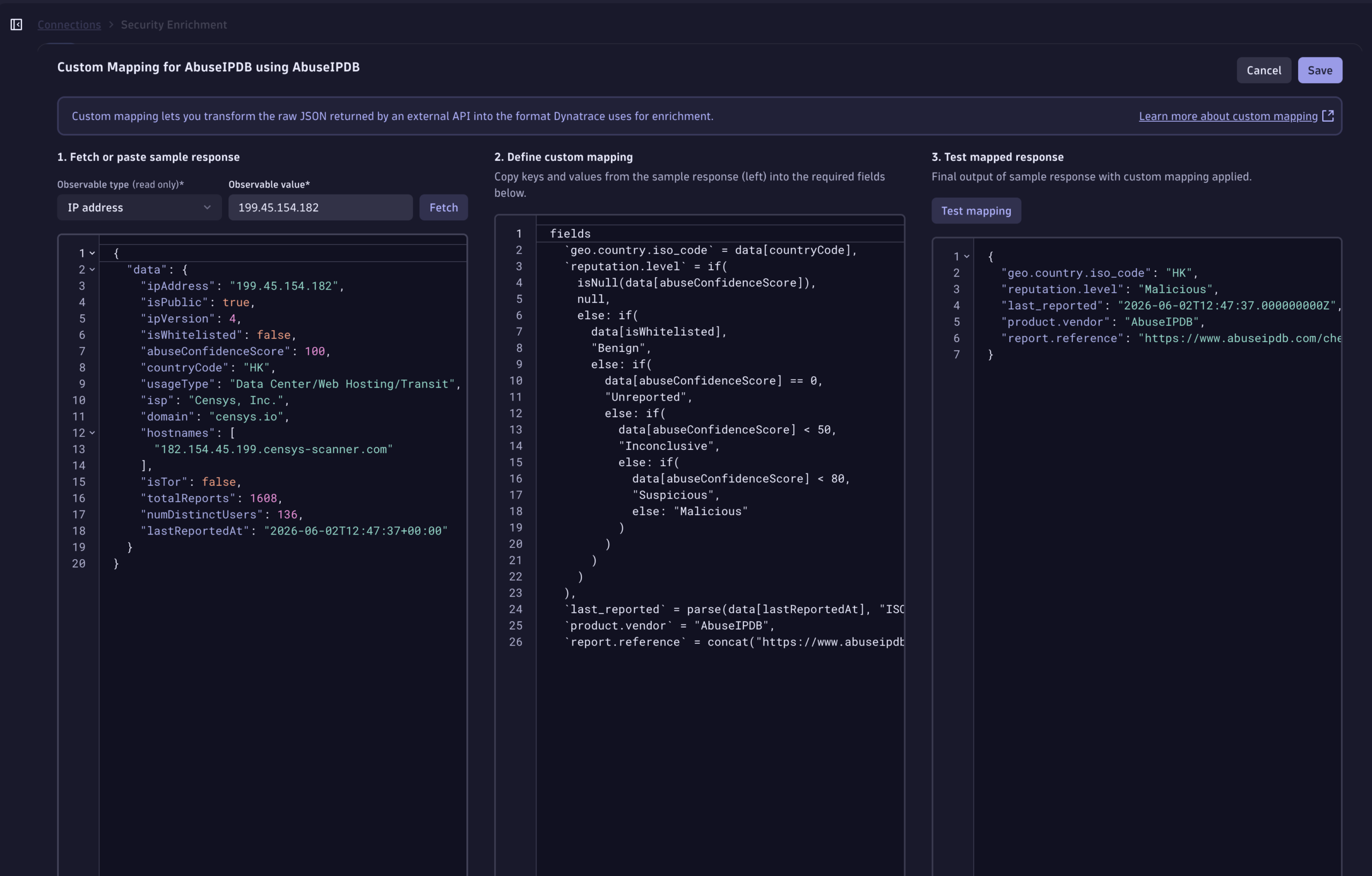The height and width of the screenshot is (876, 1372).
Task: Fetch the sample response
Action: pos(443,207)
